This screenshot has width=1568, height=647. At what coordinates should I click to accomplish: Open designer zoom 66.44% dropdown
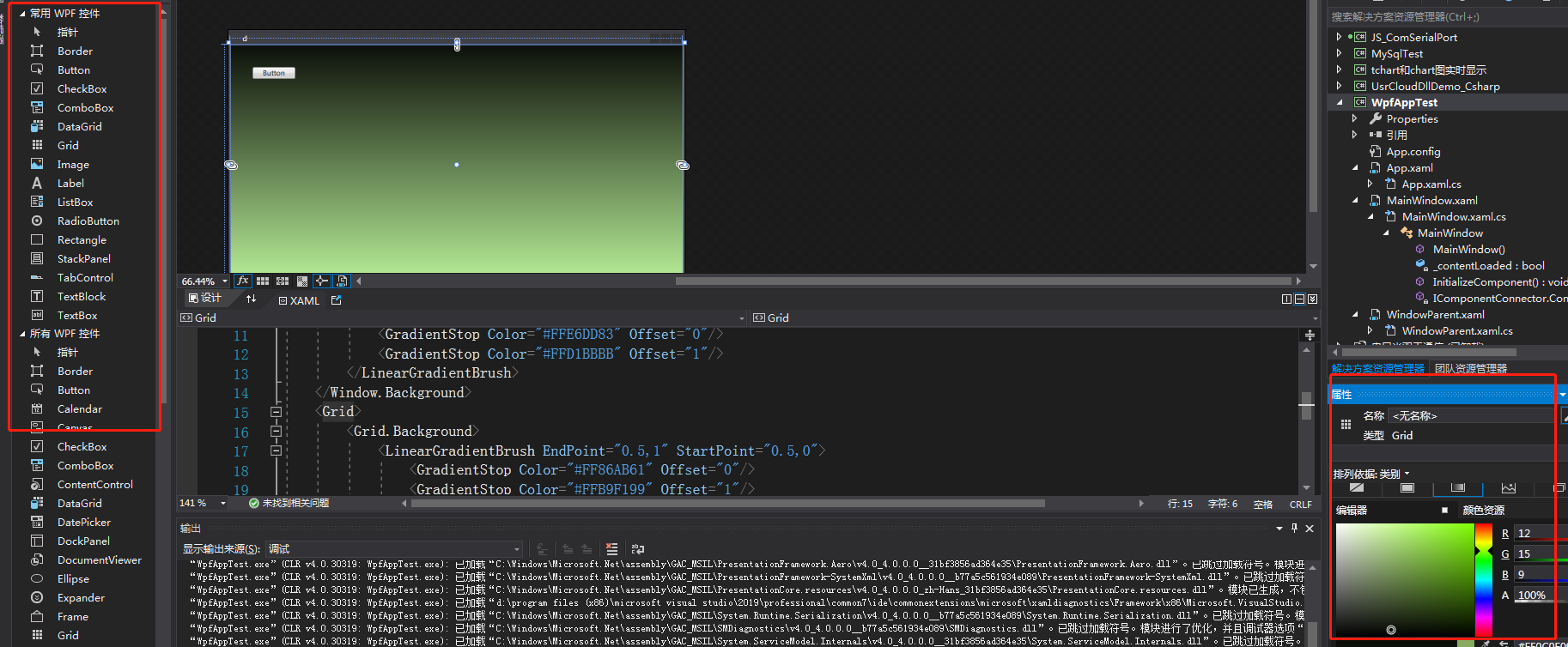[x=225, y=281]
